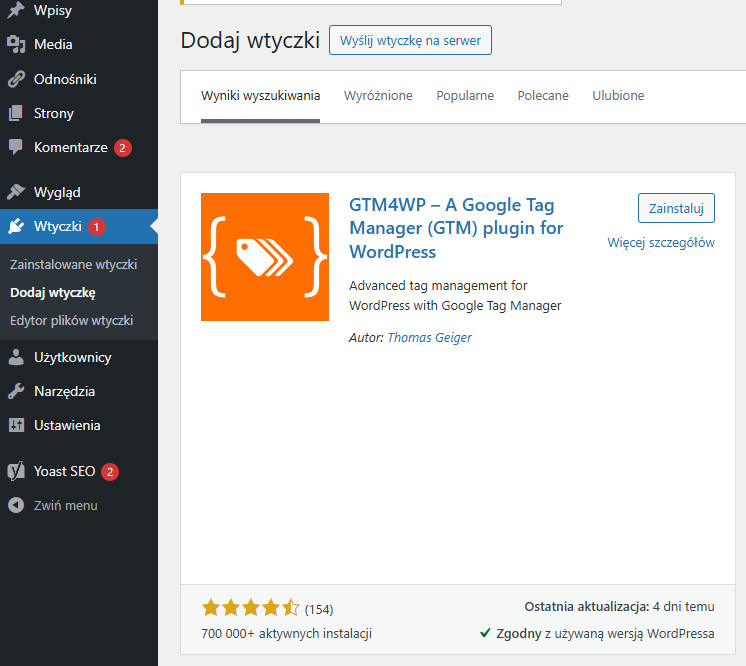Switch to the Wyróżnione tab
Screen dimensions: 746x666
click(x=378, y=96)
